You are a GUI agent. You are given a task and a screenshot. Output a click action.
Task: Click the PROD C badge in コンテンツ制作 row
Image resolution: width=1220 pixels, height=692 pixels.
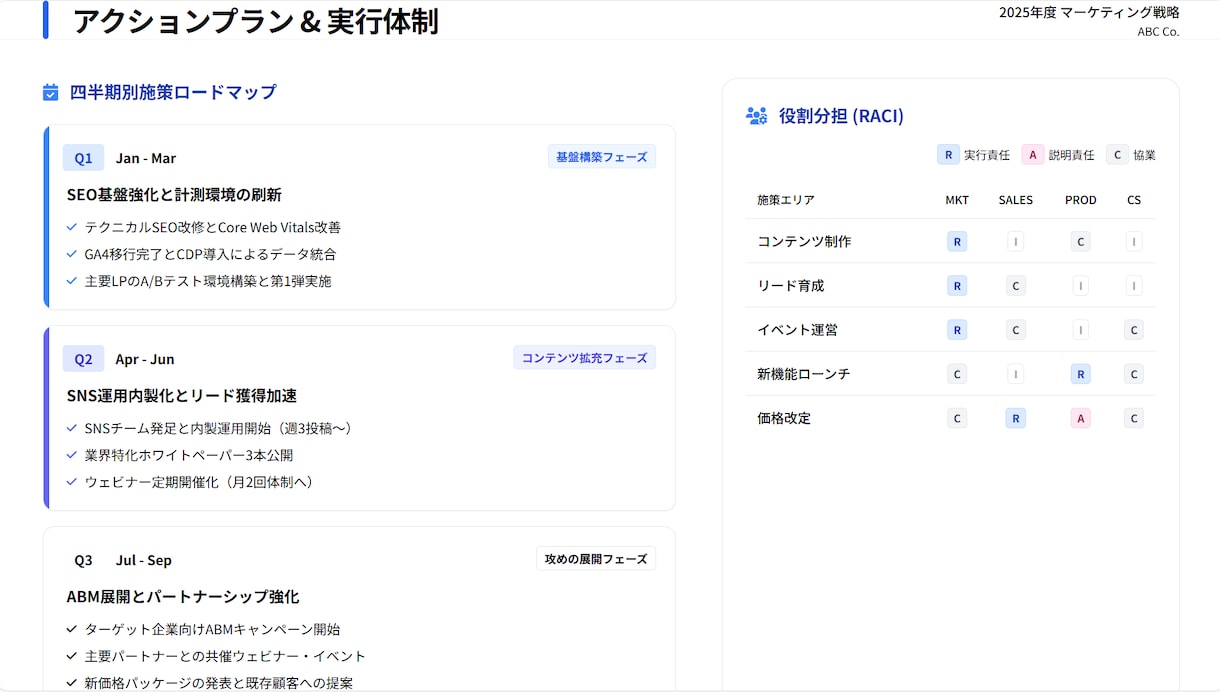pyautogui.click(x=1080, y=241)
